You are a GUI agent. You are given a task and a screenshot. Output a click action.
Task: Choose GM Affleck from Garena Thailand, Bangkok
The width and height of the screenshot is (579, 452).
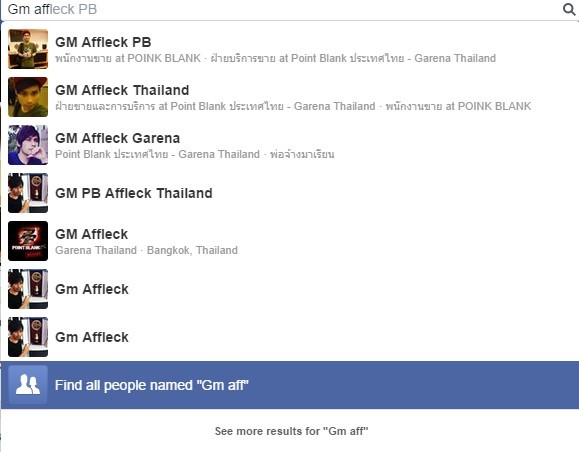(x=290, y=241)
